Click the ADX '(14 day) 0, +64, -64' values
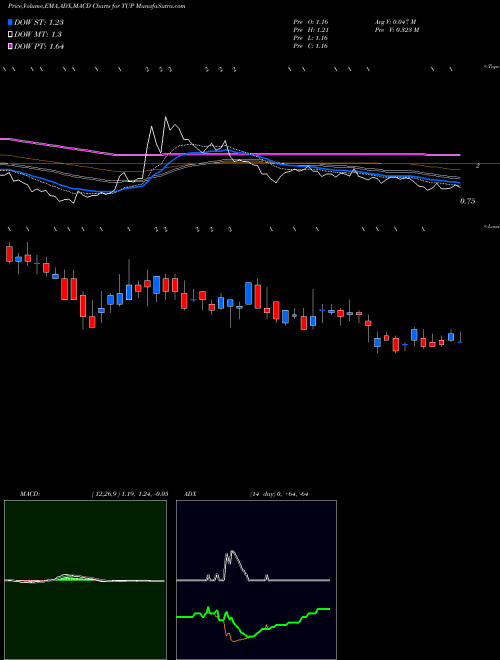 click(x=279, y=494)
